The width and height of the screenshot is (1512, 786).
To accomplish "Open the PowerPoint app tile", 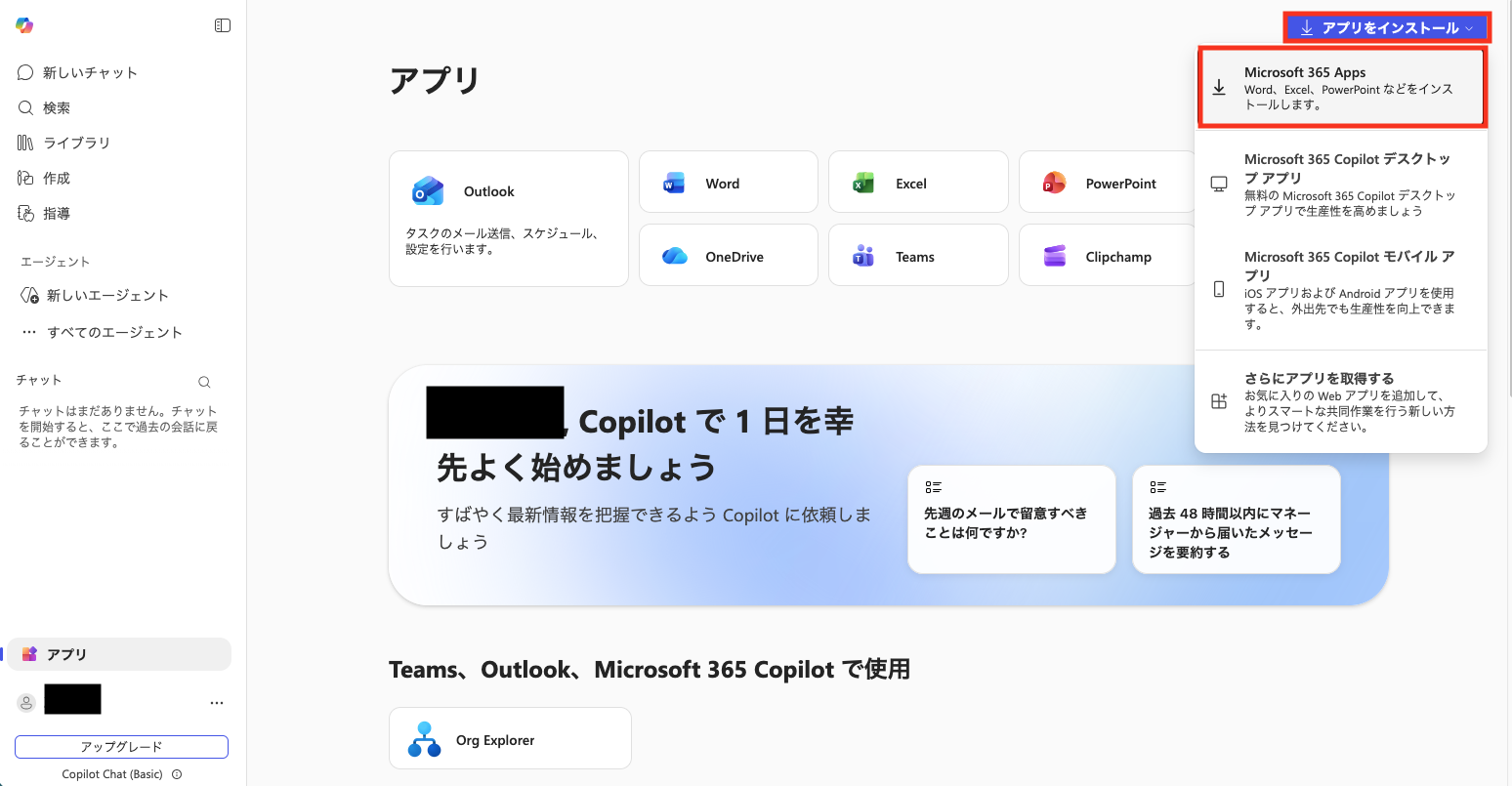I will (1107, 183).
